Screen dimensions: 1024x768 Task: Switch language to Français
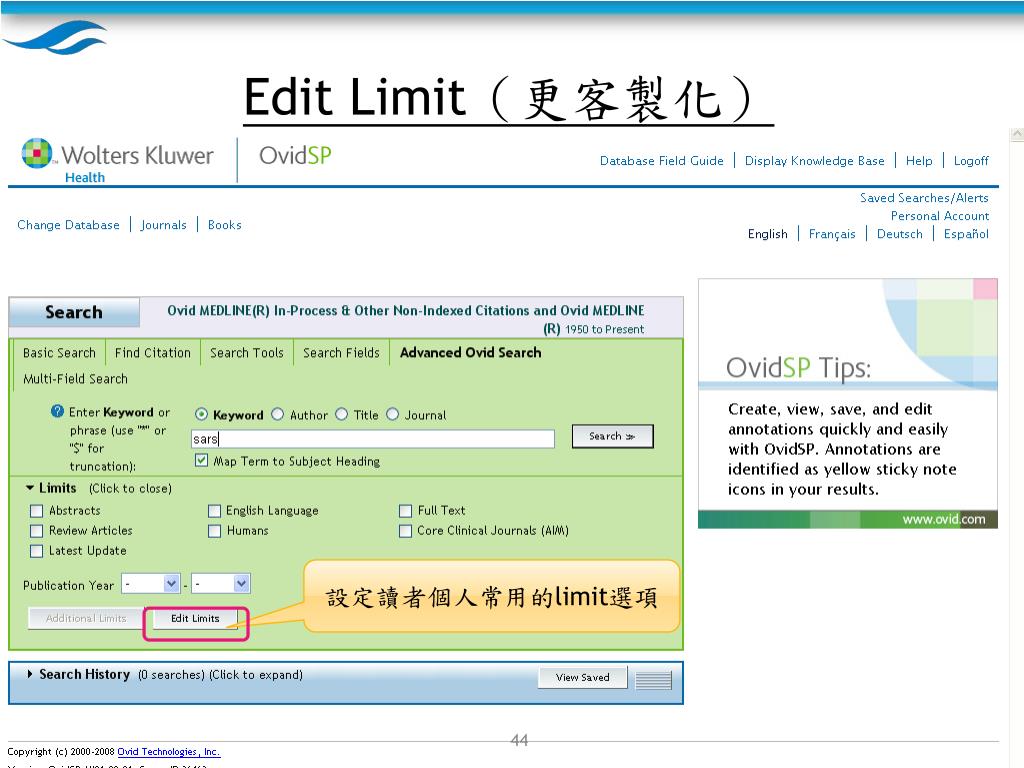click(x=832, y=234)
